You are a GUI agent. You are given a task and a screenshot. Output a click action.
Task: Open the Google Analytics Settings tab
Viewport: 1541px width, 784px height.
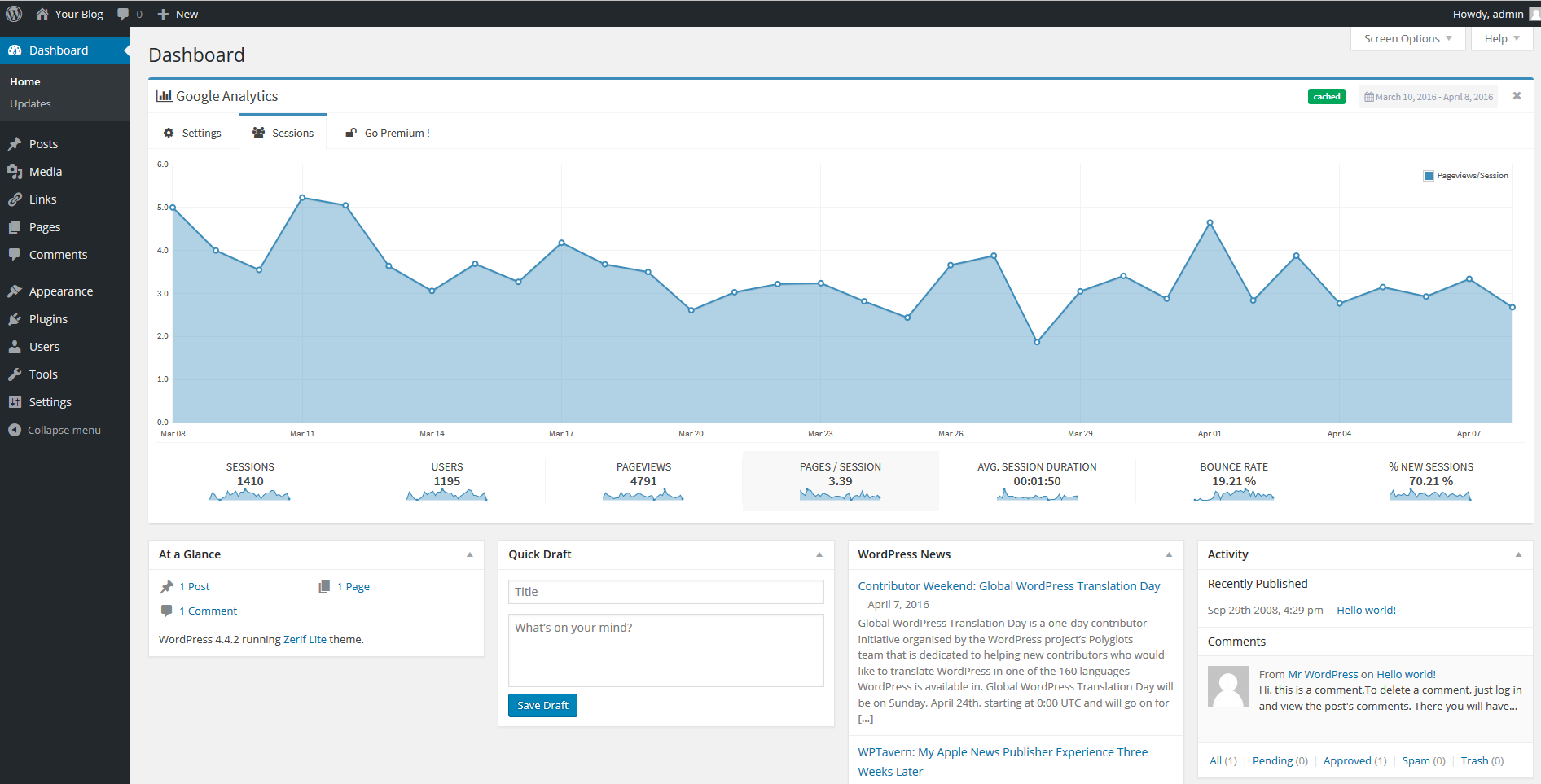pos(194,133)
